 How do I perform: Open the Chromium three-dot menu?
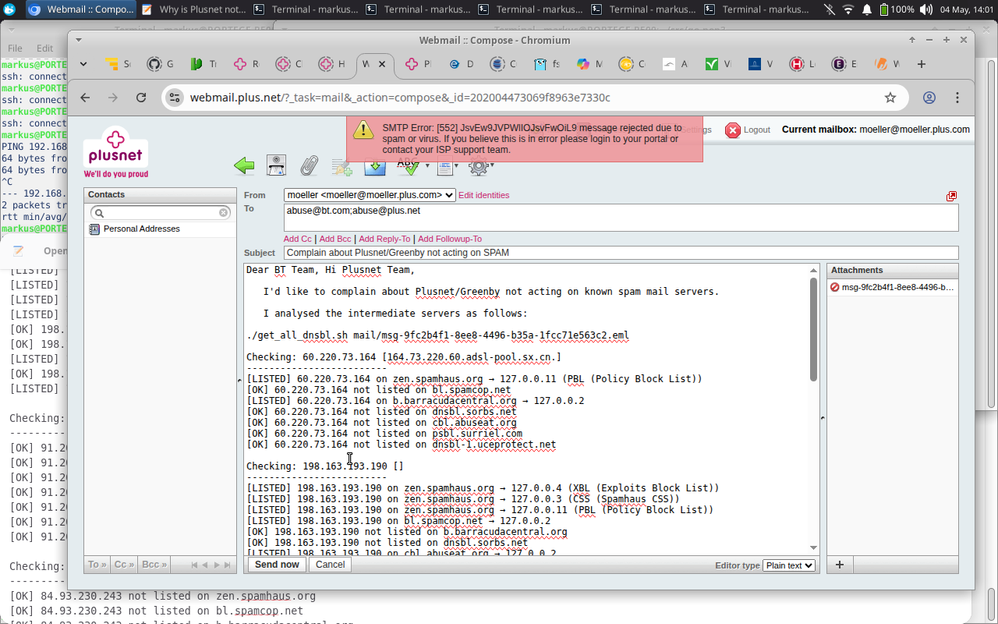(957, 97)
